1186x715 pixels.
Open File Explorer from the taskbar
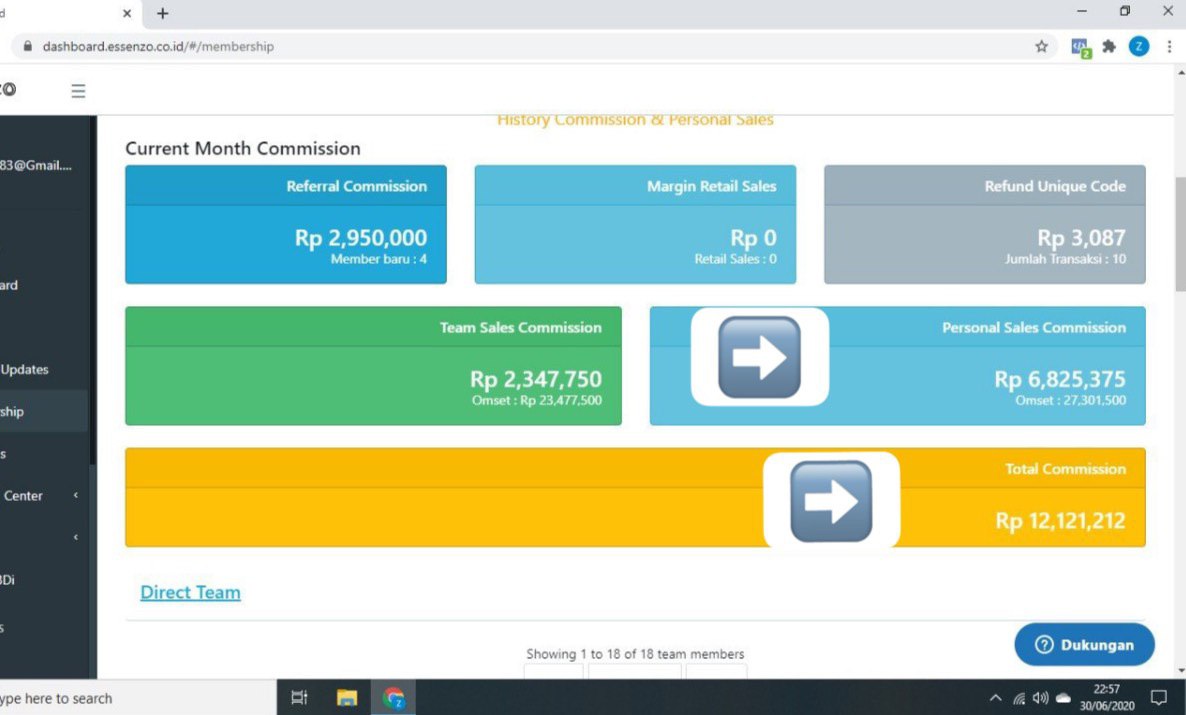click(x=346, y=697)
